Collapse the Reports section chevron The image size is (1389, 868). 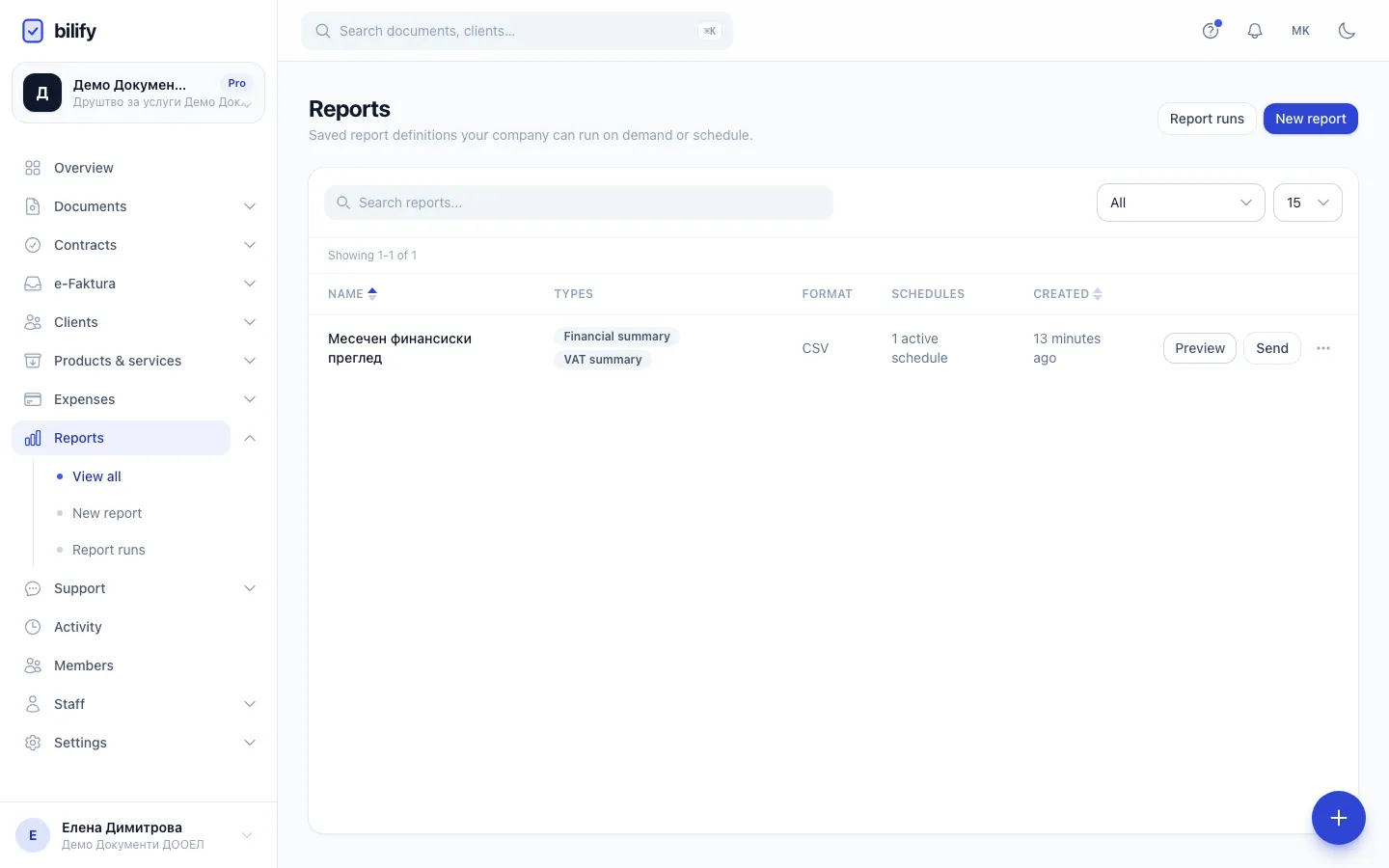pyautogui.click(x=250, y=438)
